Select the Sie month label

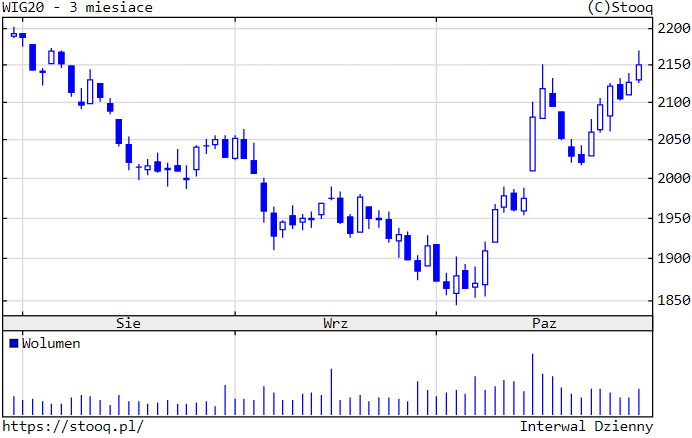(128, 323)
